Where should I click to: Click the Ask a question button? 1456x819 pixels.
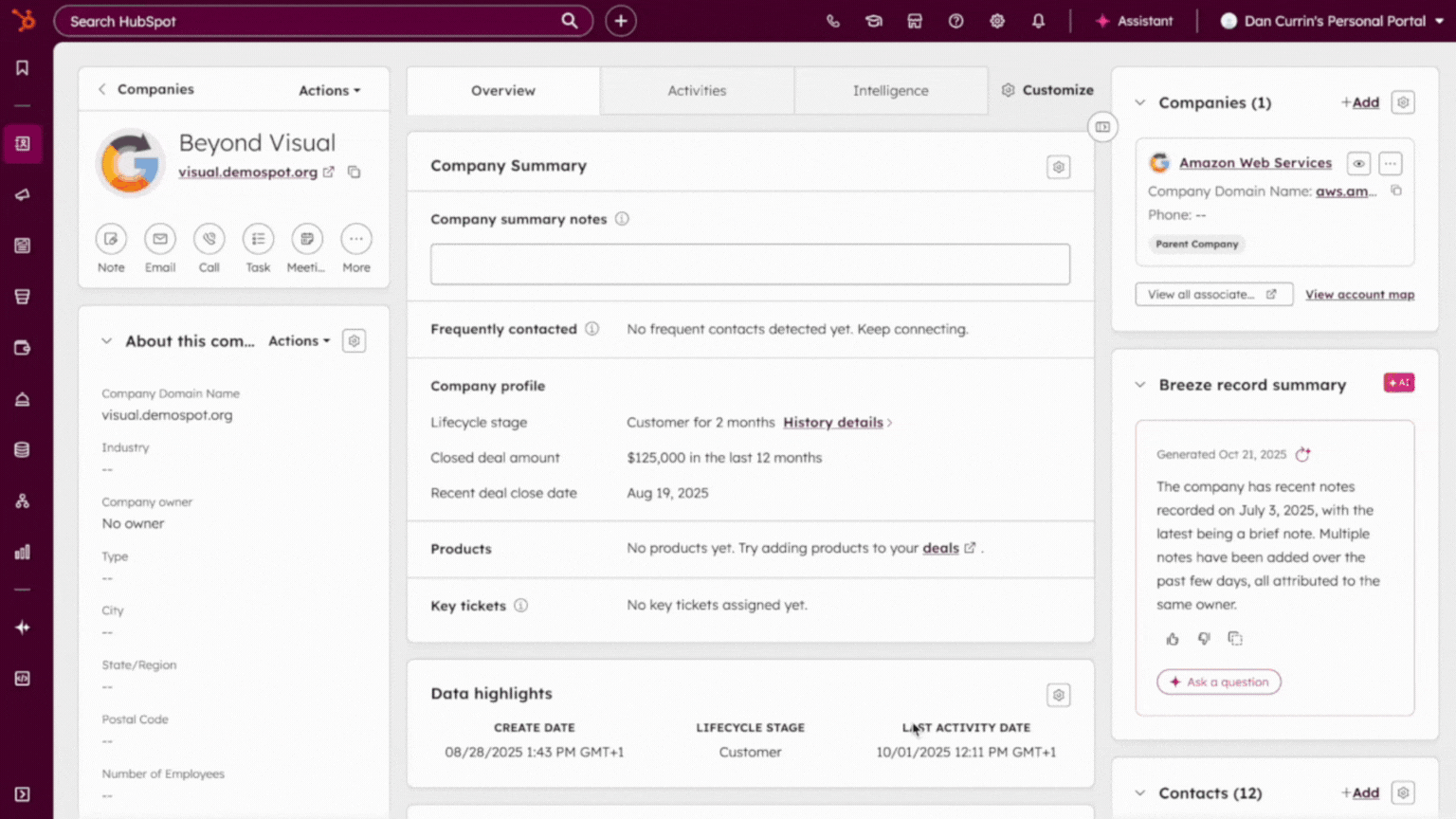click(x=1218, y=682)
